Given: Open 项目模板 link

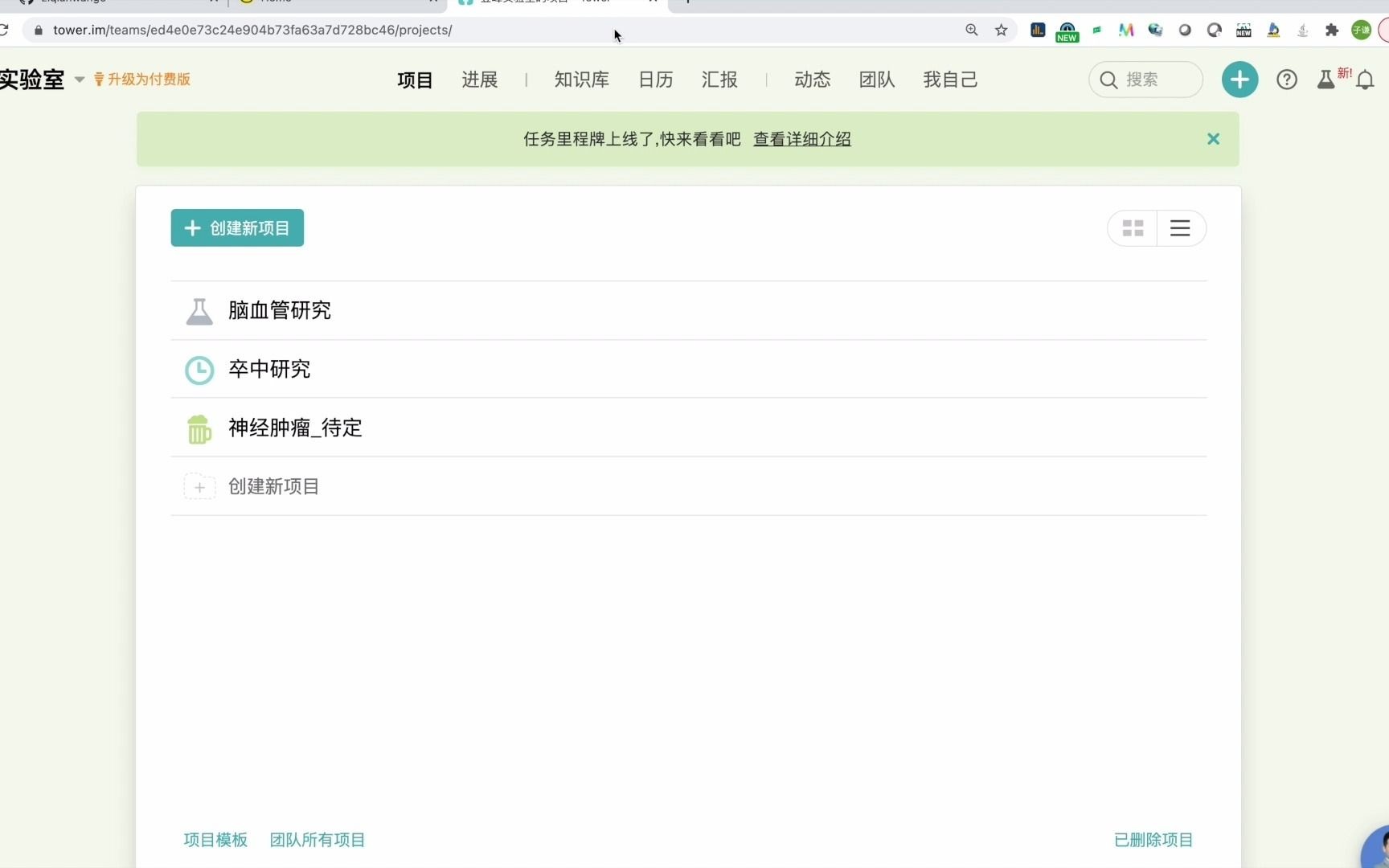Looking at the screenshot, I should click(215, 840).
